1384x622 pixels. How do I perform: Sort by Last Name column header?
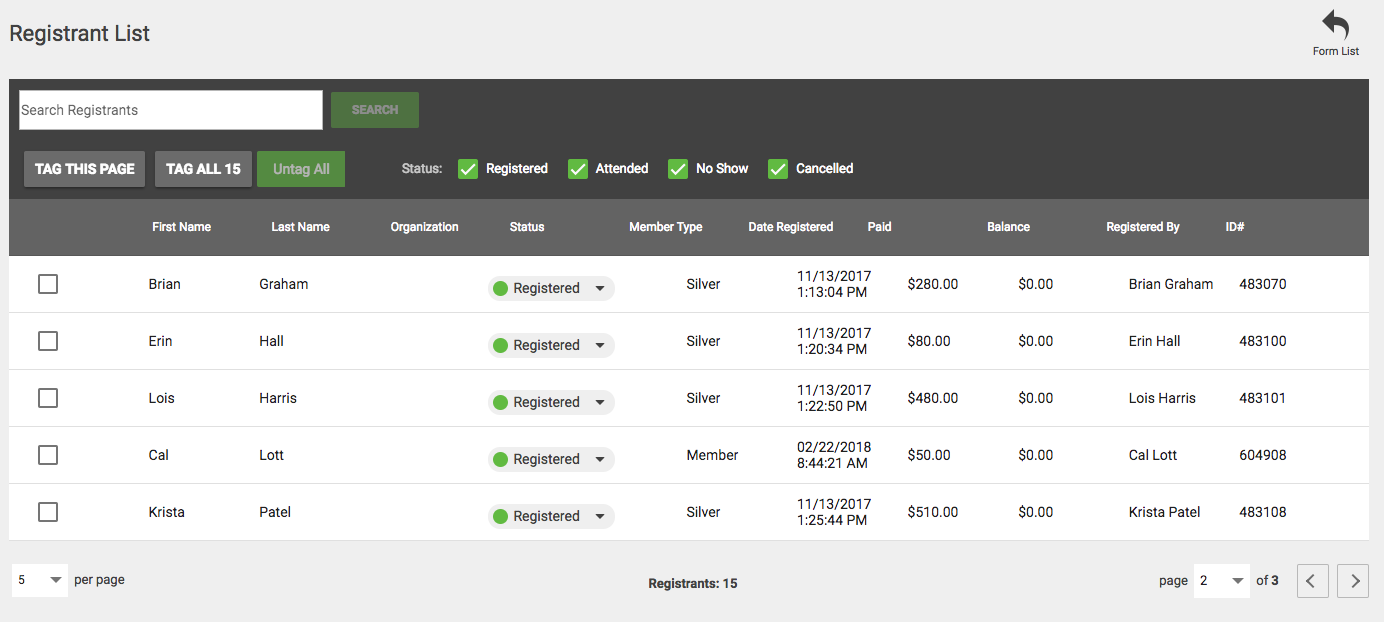click(x=300, y=227)
